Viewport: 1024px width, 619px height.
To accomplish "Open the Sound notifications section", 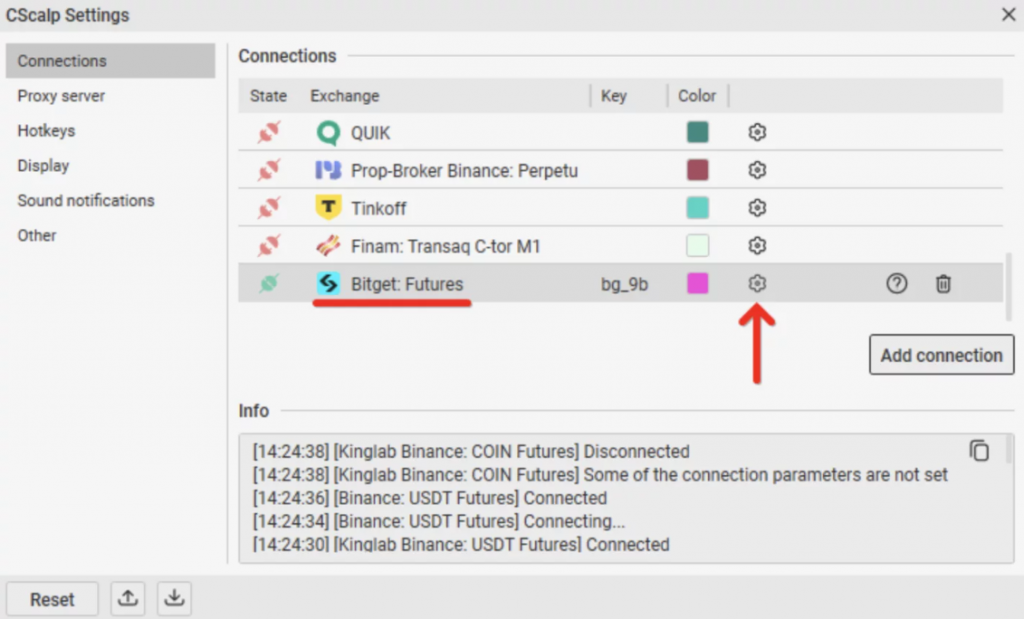I will pos(86,200).
